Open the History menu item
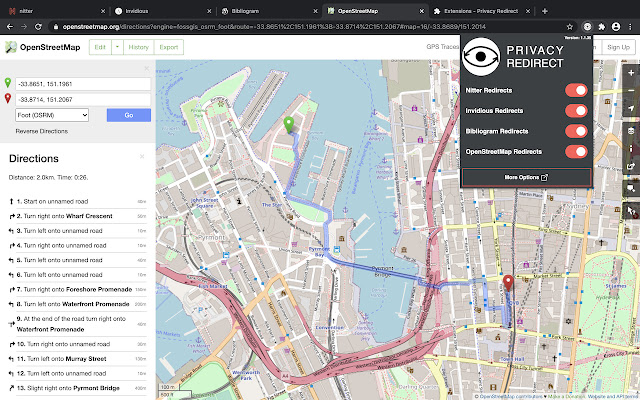This screenshot has height=400, width=640. [139, 47]
